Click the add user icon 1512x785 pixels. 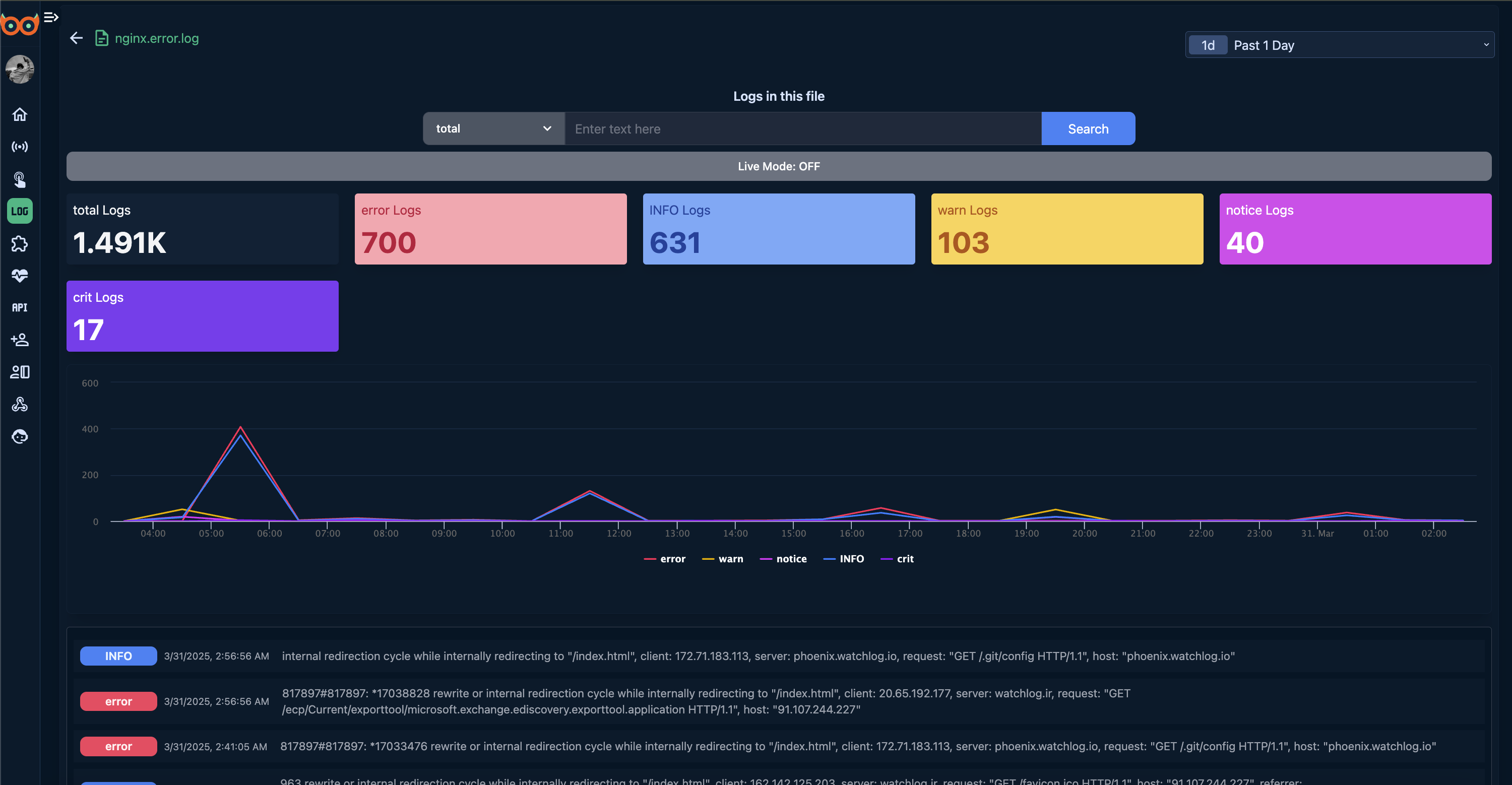(19, 340)
